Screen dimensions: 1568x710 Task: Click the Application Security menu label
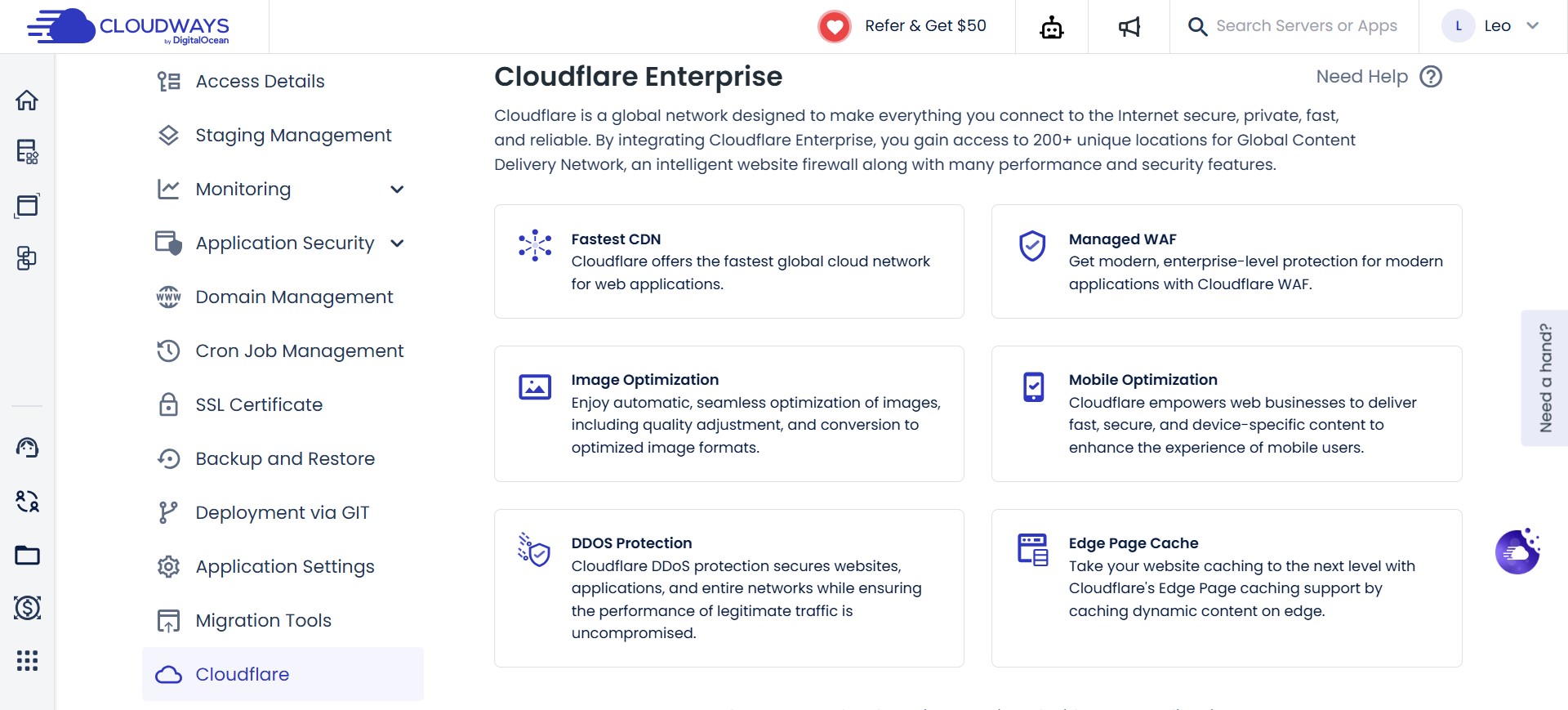click(x=284, y=243)
